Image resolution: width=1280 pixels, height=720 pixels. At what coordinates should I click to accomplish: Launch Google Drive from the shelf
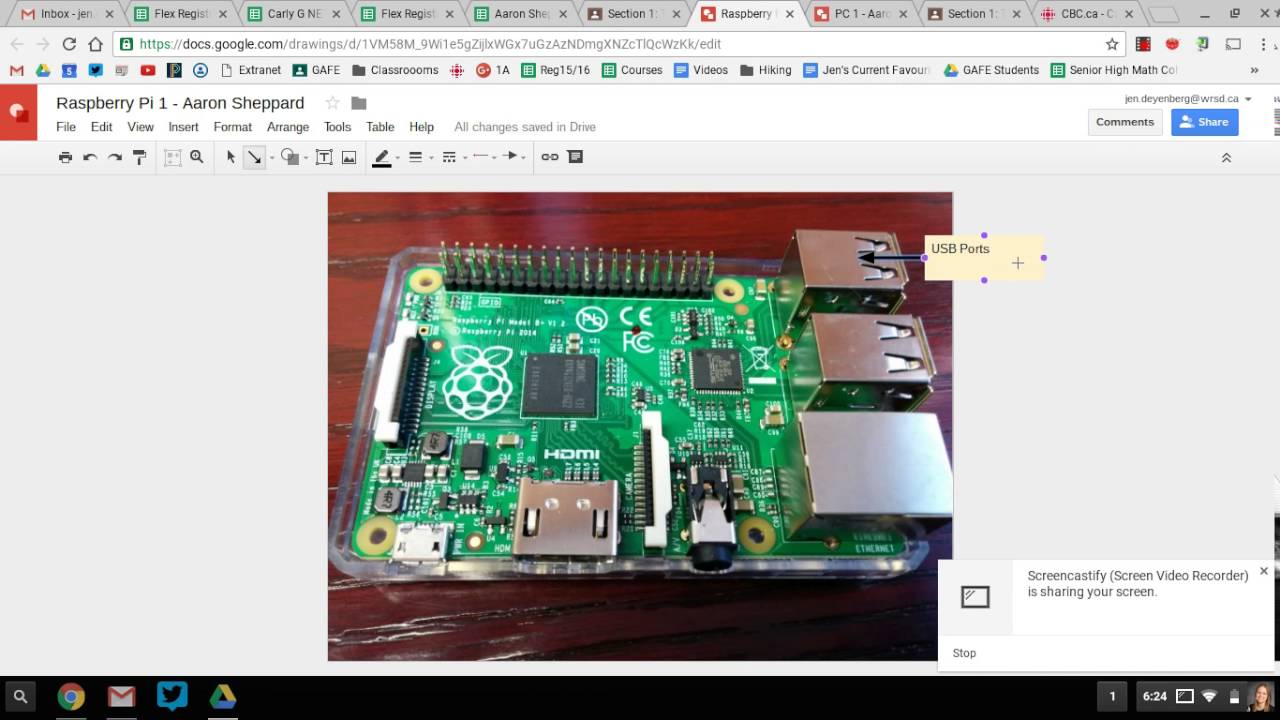click(222, 696)
